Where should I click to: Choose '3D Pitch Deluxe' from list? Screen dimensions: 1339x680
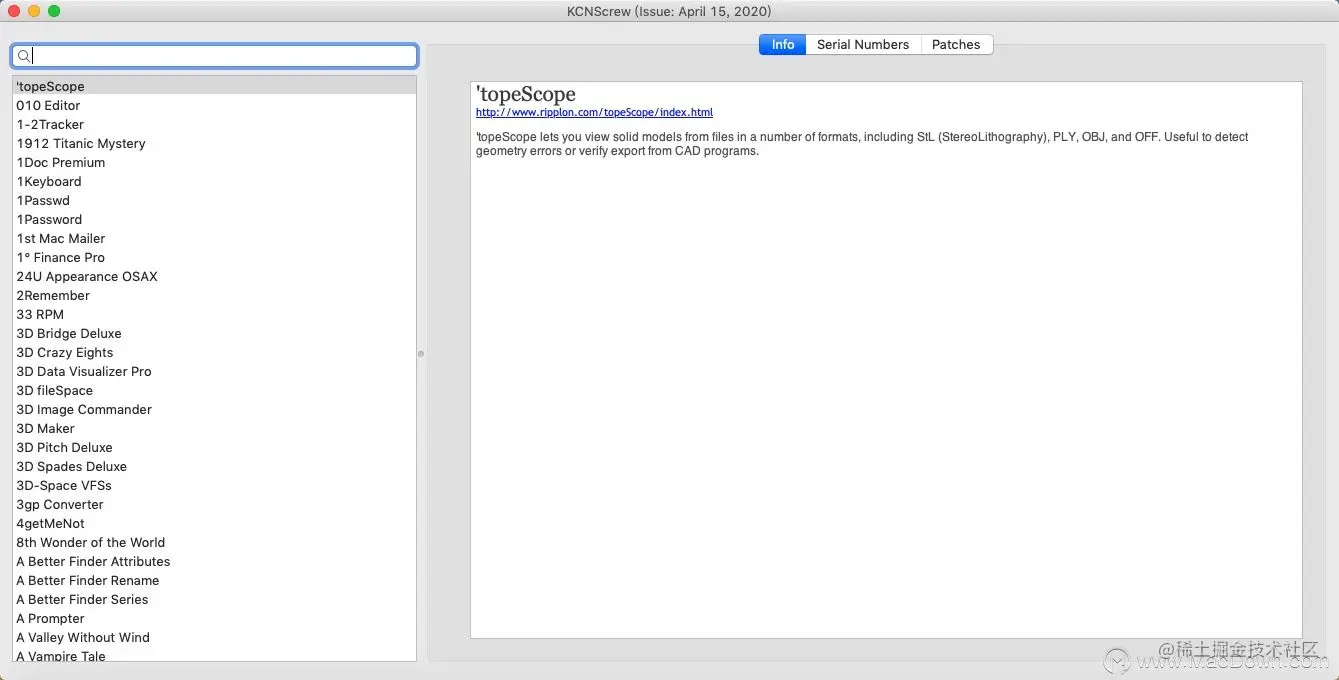click(214, 447)
